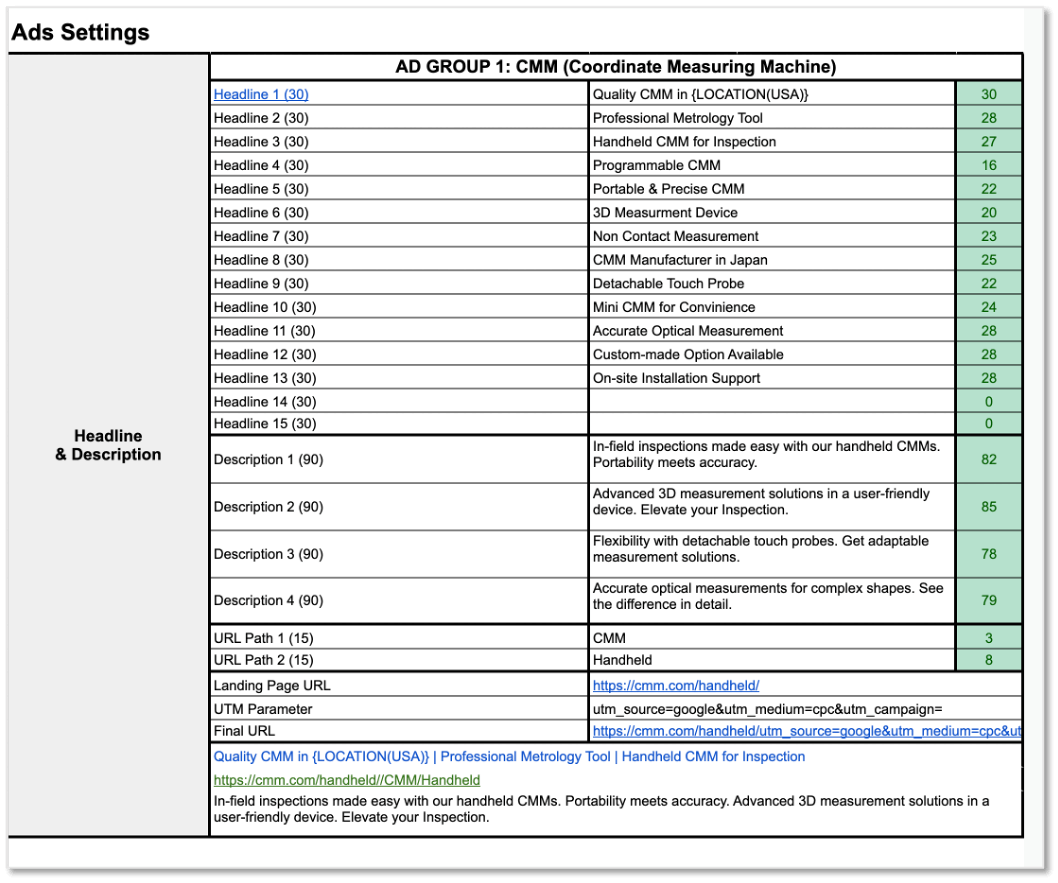
Task: Select the 'Landing Page URL' label cell
Action: pyautogui.click(x=399, y=685)
